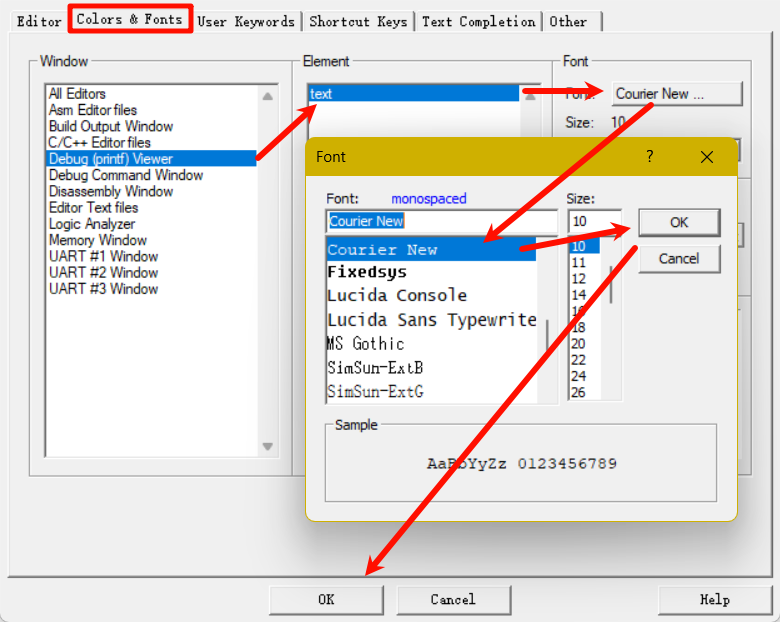Image resolution: width=780 pixels, height=622 pixels.
Task: Select font size 11
Action: click(585, 262)
